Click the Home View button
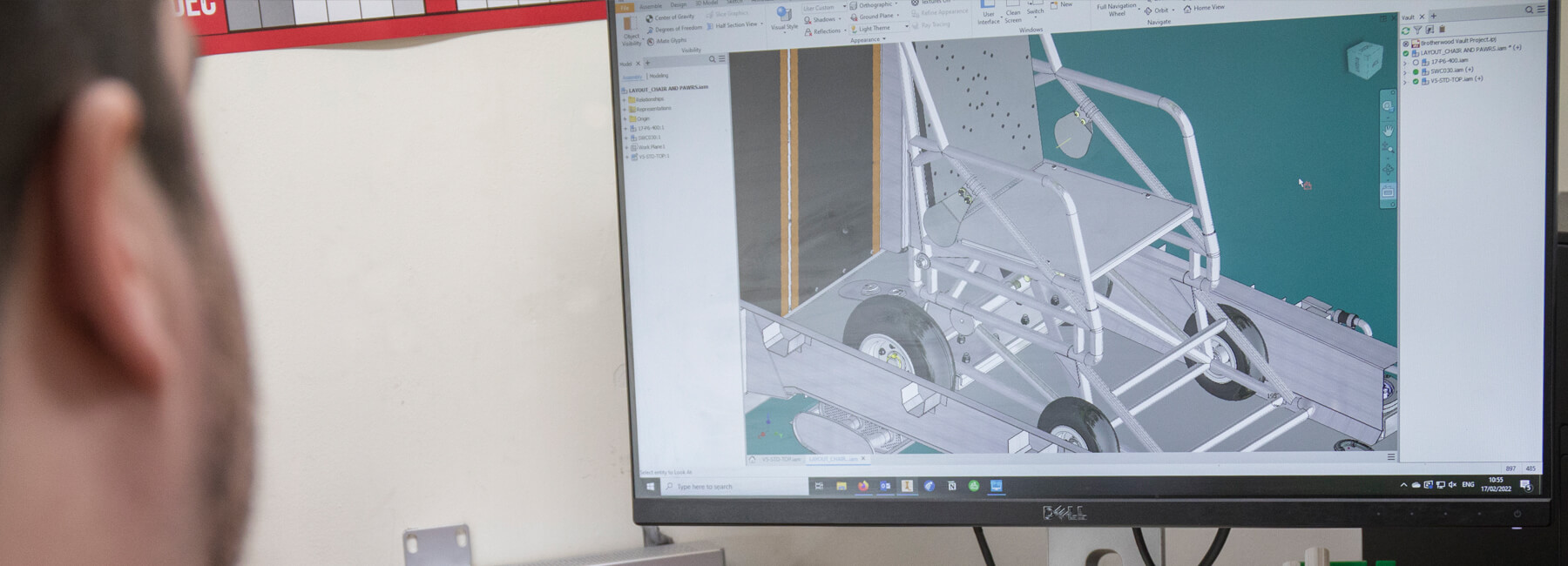This screenshot has height=566, width=1568. 1204,8
